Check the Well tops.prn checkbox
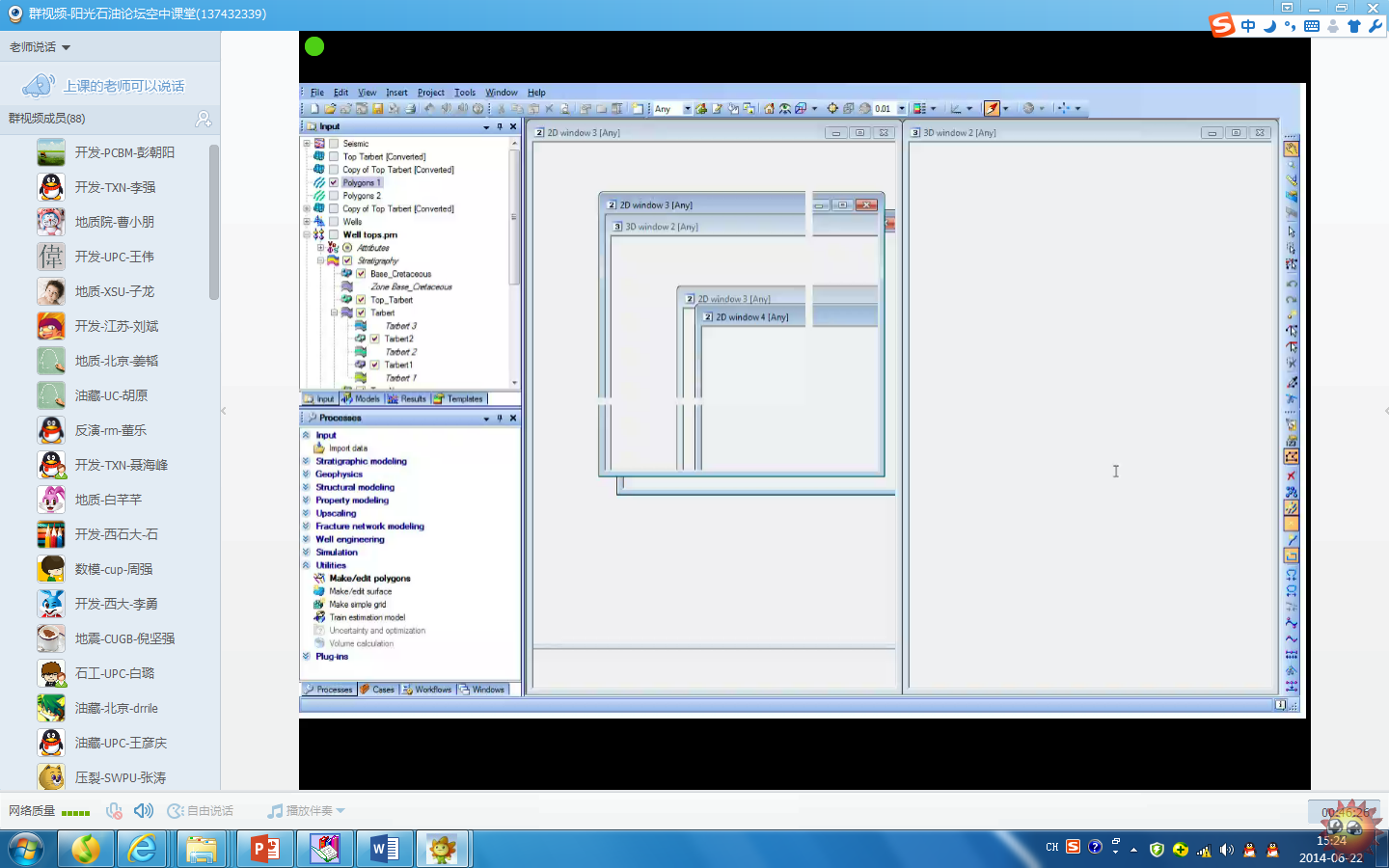 coord(334,234)
